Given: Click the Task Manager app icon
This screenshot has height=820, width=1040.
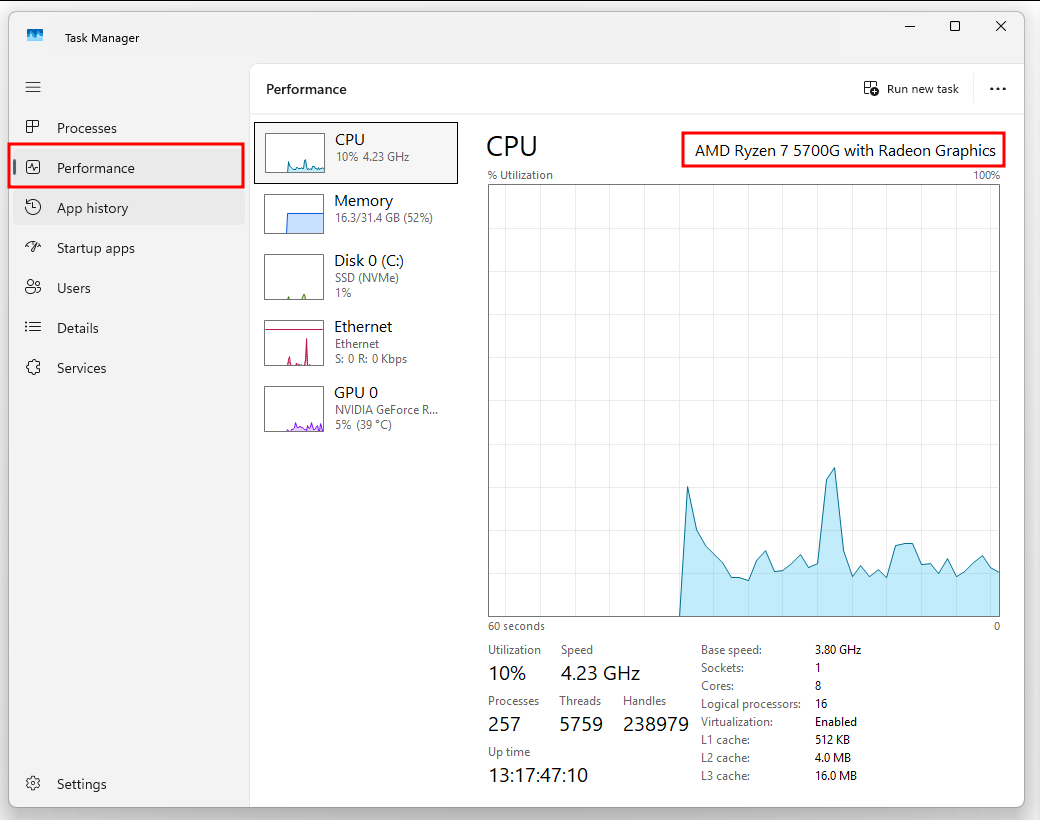Looking at the screenshot, I should coord(35,35).
